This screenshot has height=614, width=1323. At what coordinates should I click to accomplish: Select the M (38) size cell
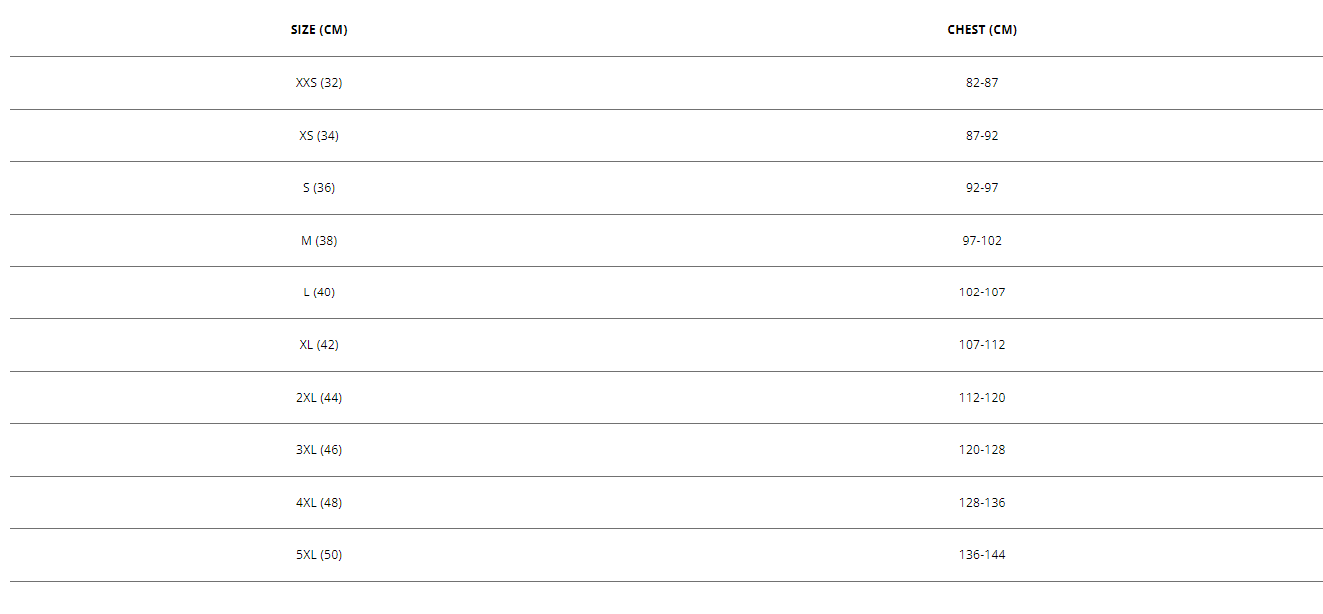pyautogui.click(x=319, y=240)
